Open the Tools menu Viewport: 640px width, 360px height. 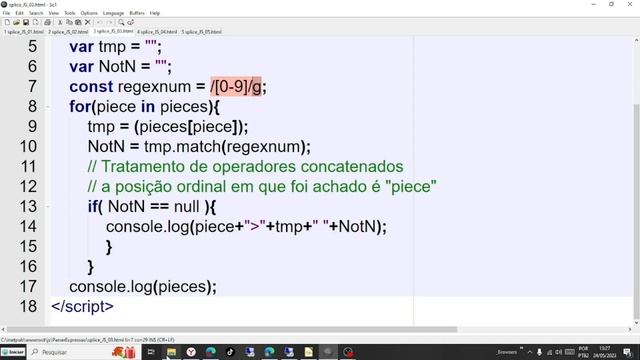[70, 13]
